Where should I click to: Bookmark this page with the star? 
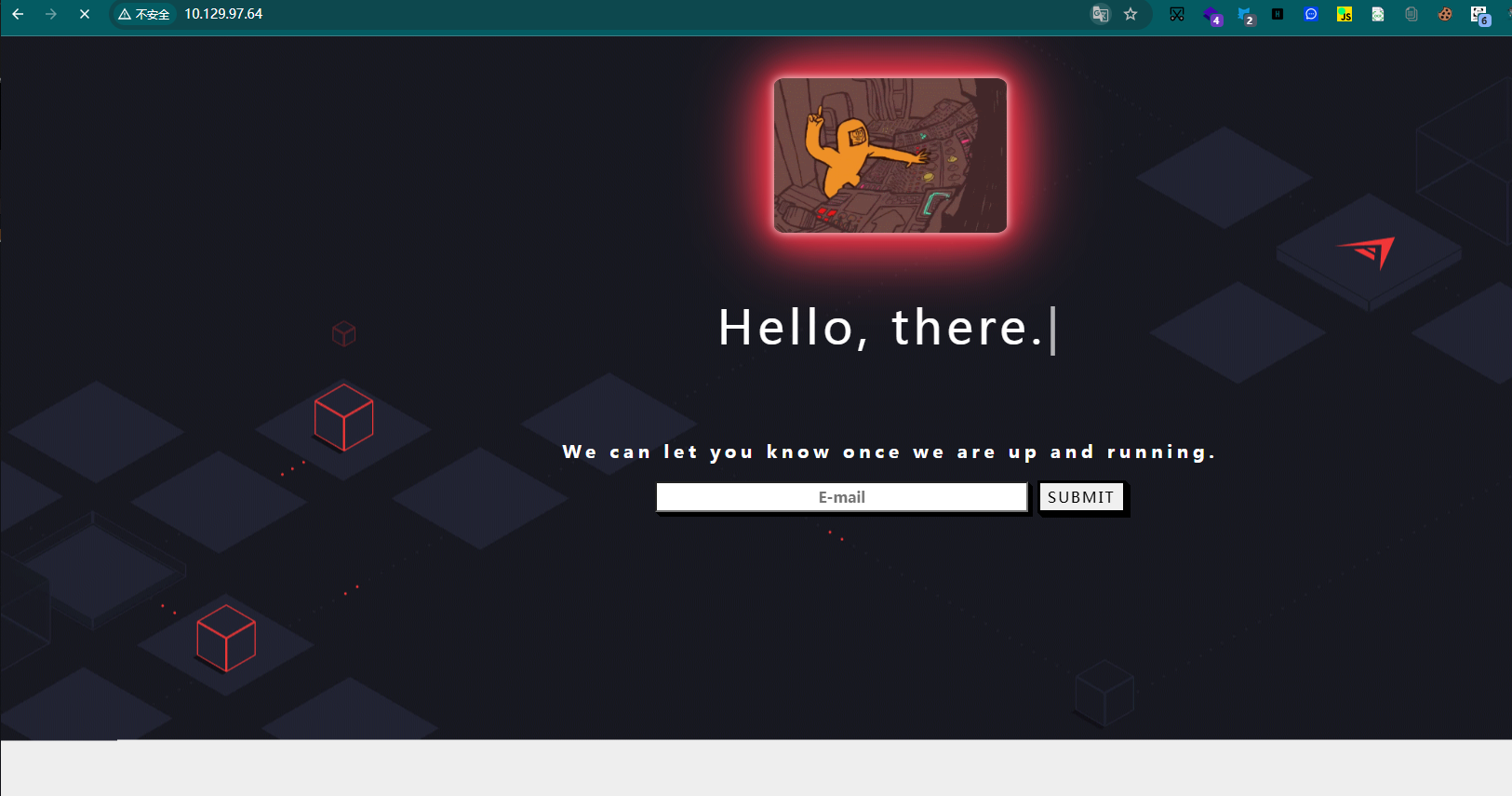(1131, 14)
